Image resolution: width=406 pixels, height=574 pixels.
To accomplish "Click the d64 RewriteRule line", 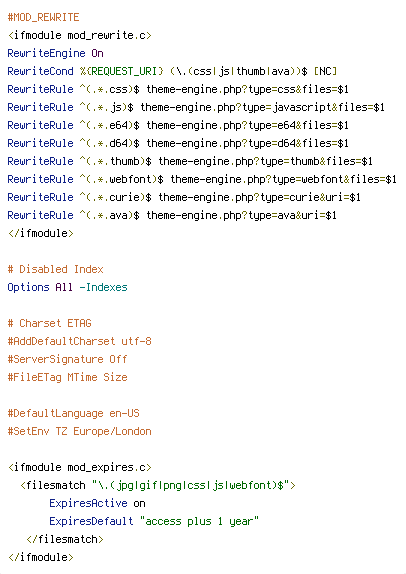I will click(x=178, y=143).
